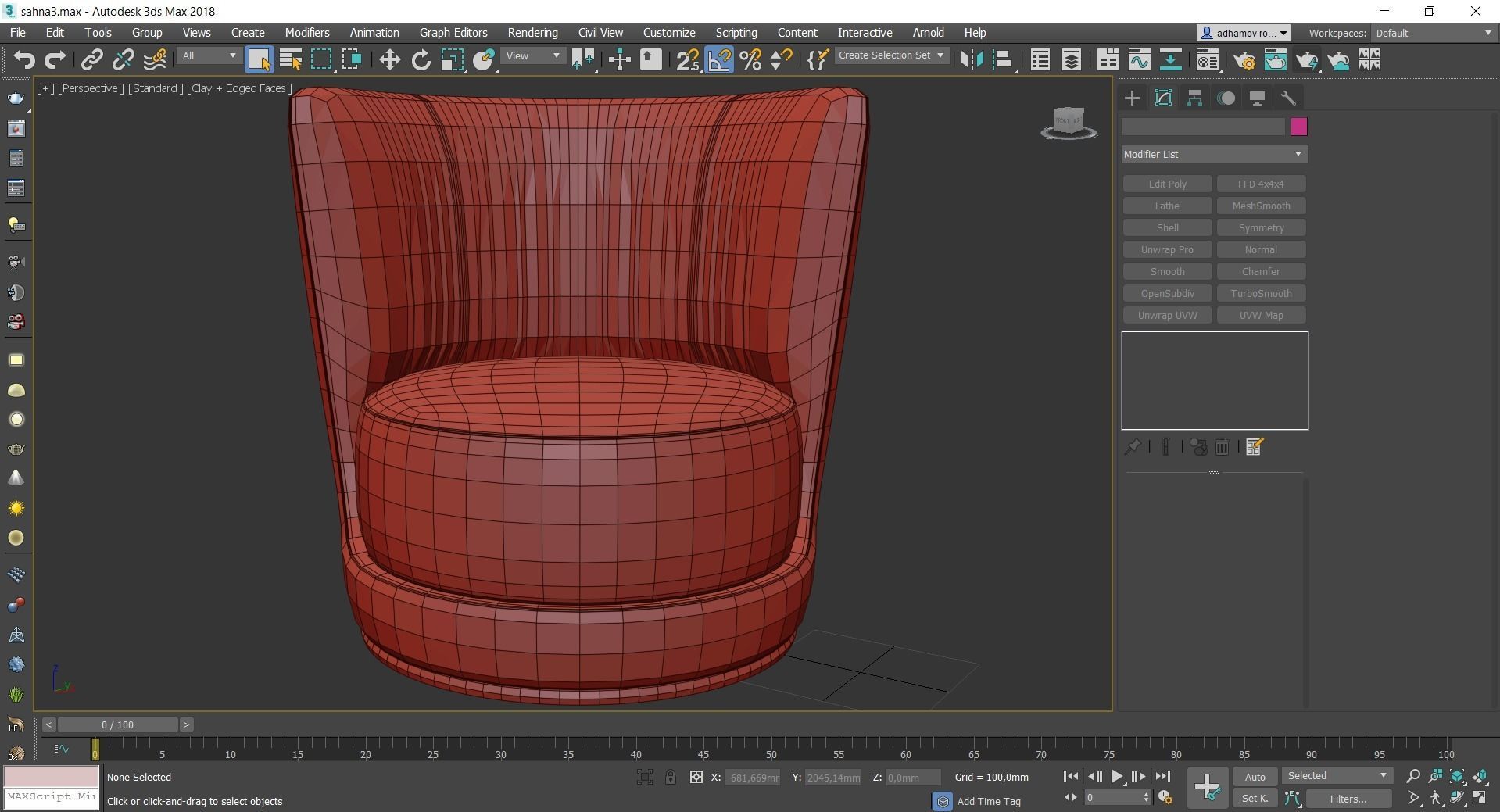1500x812 pixels.
Task: Choose the Select and Rotate tool
Action: 421,60
